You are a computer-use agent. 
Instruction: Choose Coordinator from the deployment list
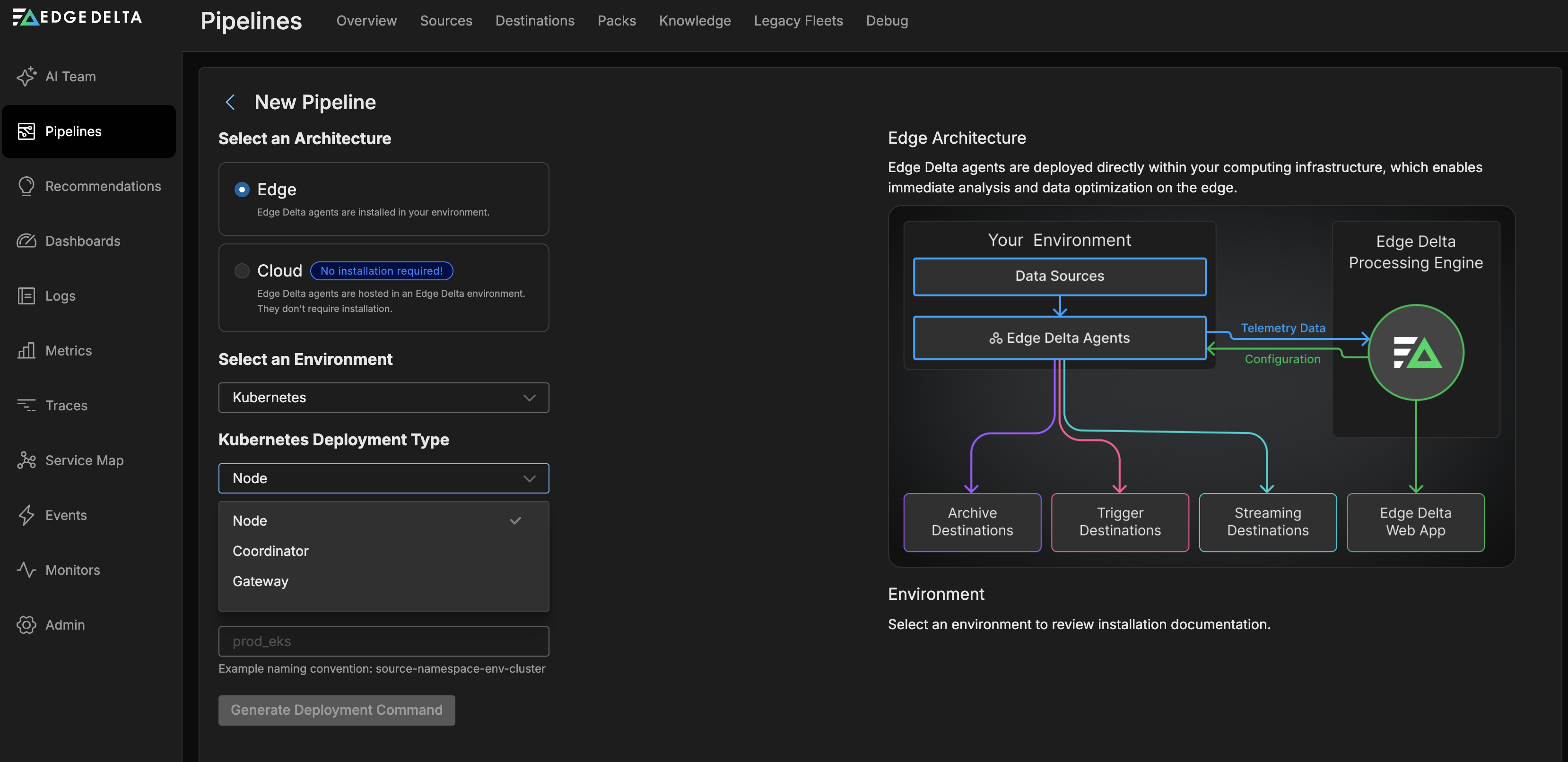(270, 551)
